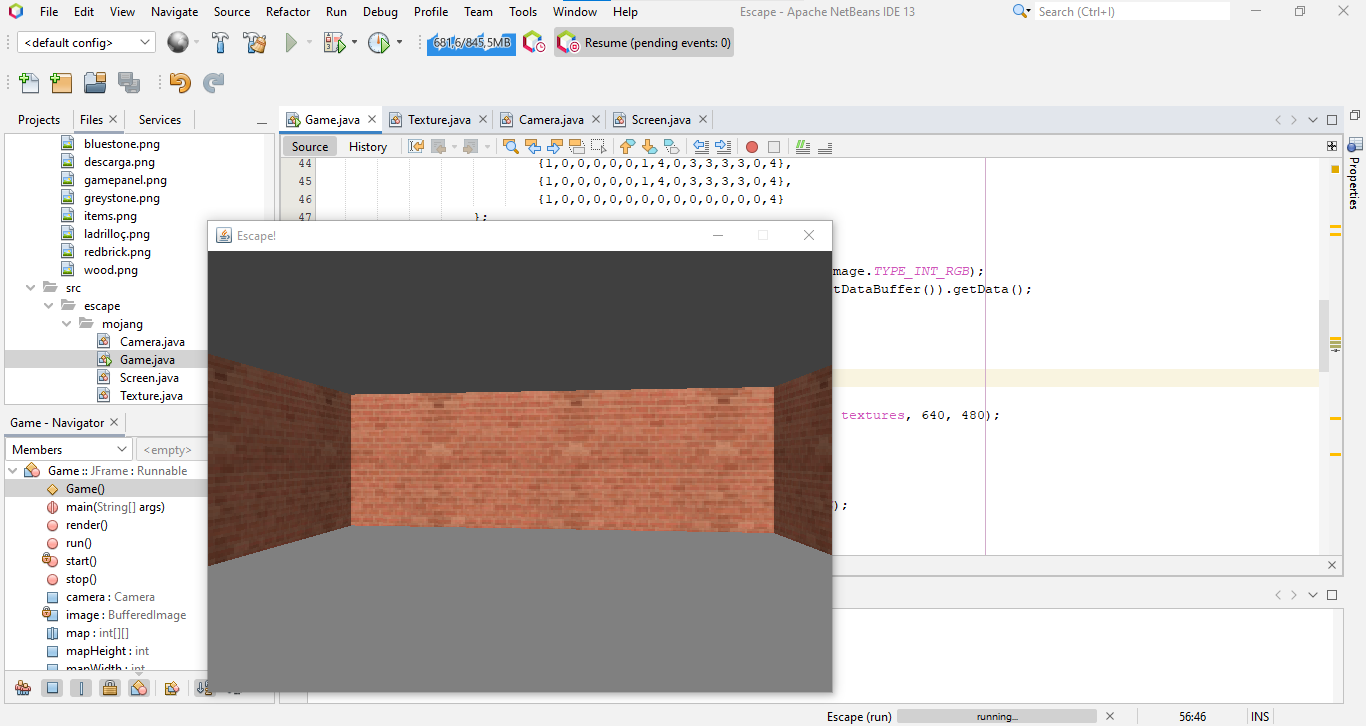The width and height of the screenshot is (1366, 726).
Task: Open the default config dropdown
Action: coord(143,43)
